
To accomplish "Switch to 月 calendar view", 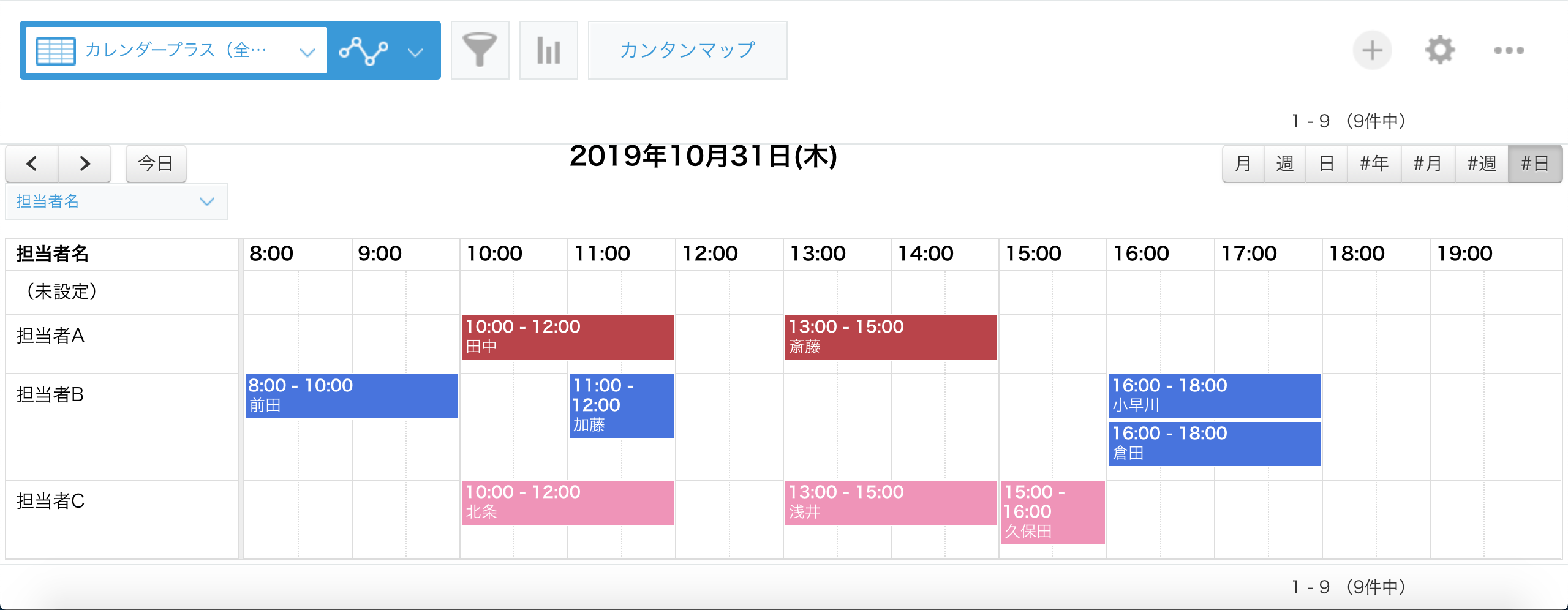I will click(1243, 164).
